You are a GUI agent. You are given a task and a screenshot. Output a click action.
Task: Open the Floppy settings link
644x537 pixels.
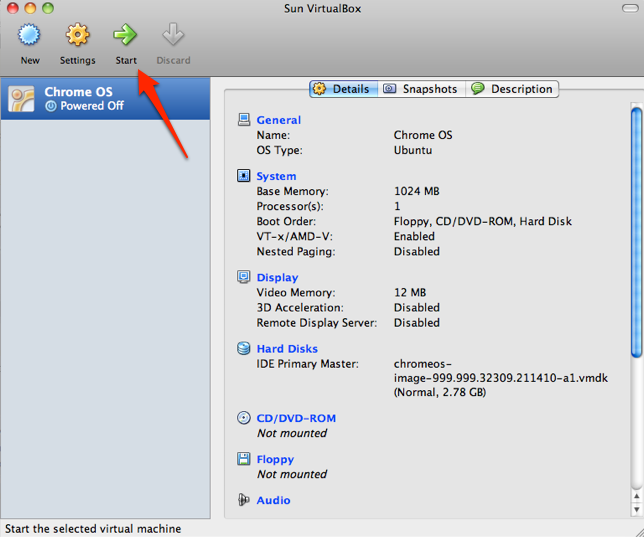(x=275, y=459)
